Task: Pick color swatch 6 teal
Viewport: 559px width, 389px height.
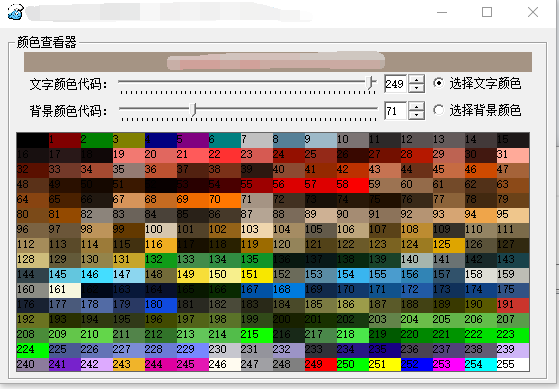Action: point(225,140)
